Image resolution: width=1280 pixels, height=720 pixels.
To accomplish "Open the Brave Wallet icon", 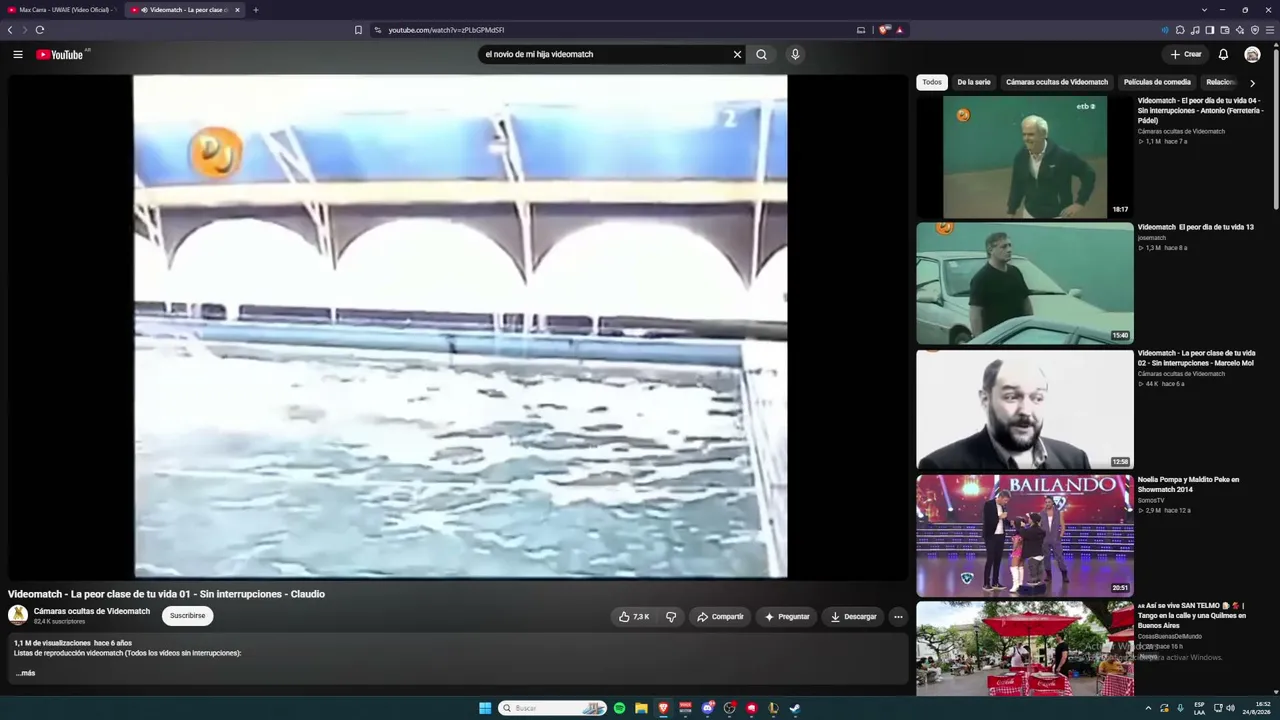I will [x=1225, y=30].
